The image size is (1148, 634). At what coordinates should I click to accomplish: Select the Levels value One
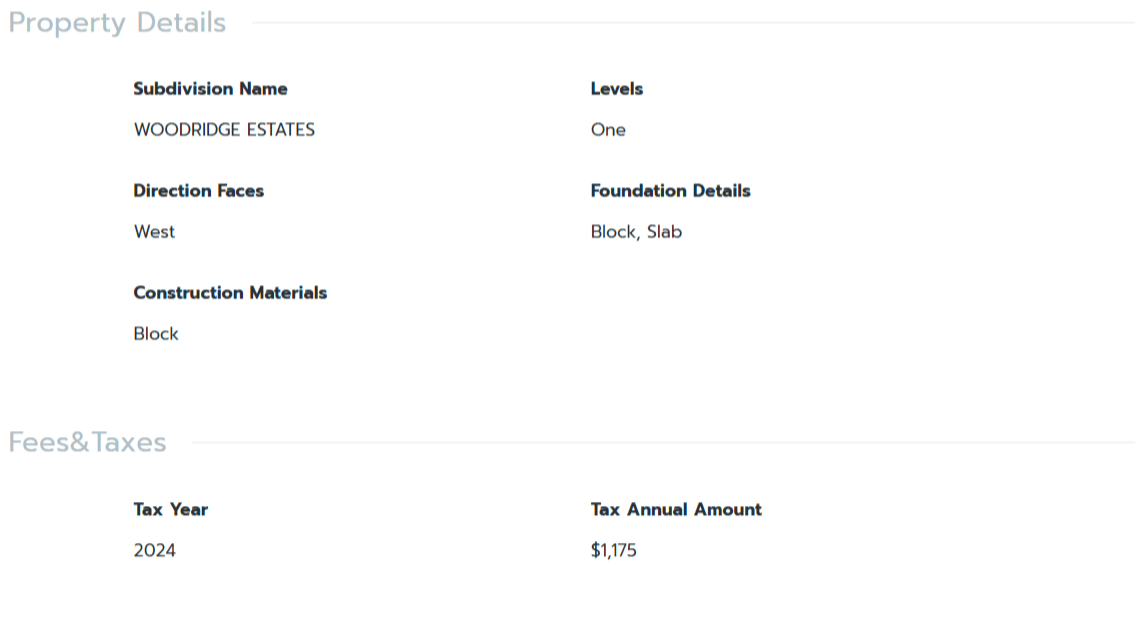click(x=608, y=130)
